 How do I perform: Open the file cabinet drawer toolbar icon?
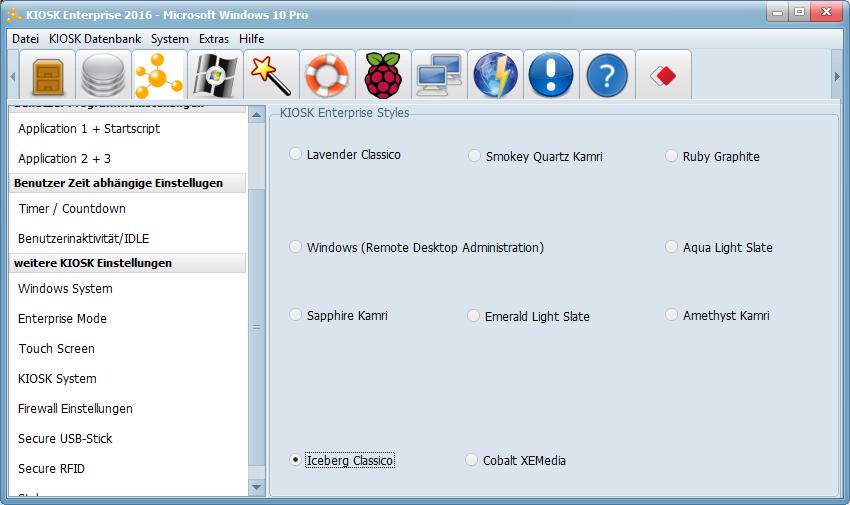(x=48, y=76)
